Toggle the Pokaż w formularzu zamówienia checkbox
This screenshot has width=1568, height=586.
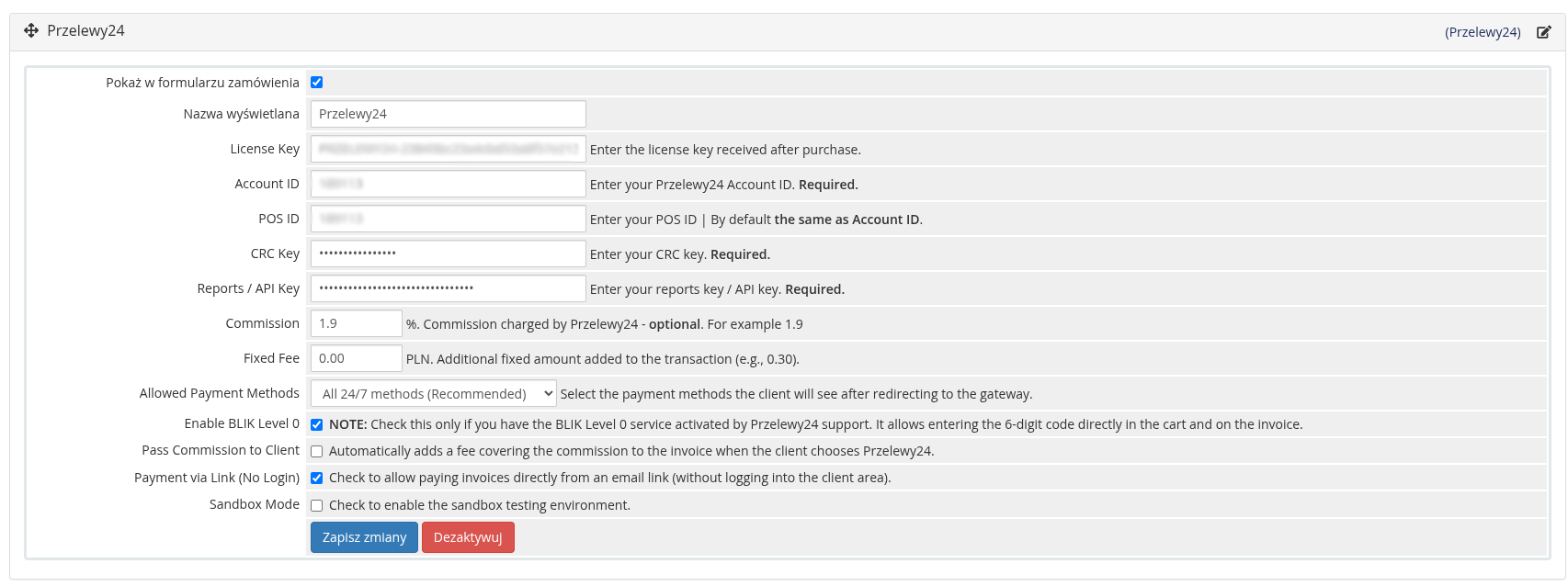pyautogui.click(x=317, y=83)
